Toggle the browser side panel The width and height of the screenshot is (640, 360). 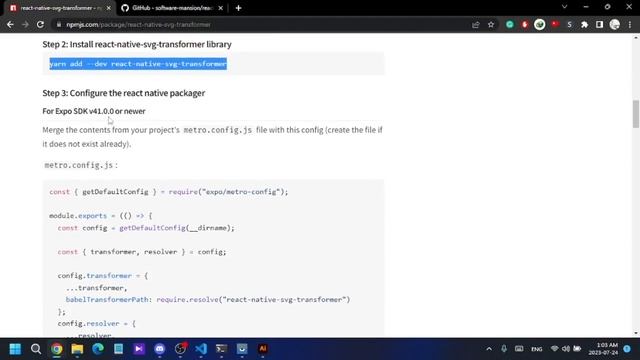(599, 24)
